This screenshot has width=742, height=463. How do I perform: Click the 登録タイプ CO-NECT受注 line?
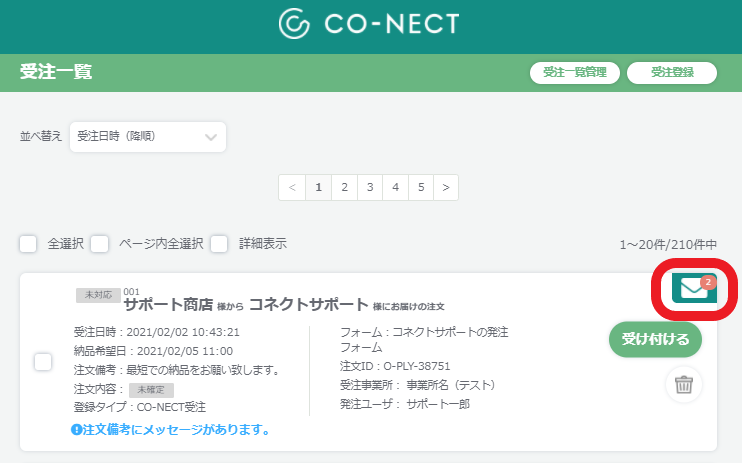coord(140,407)
